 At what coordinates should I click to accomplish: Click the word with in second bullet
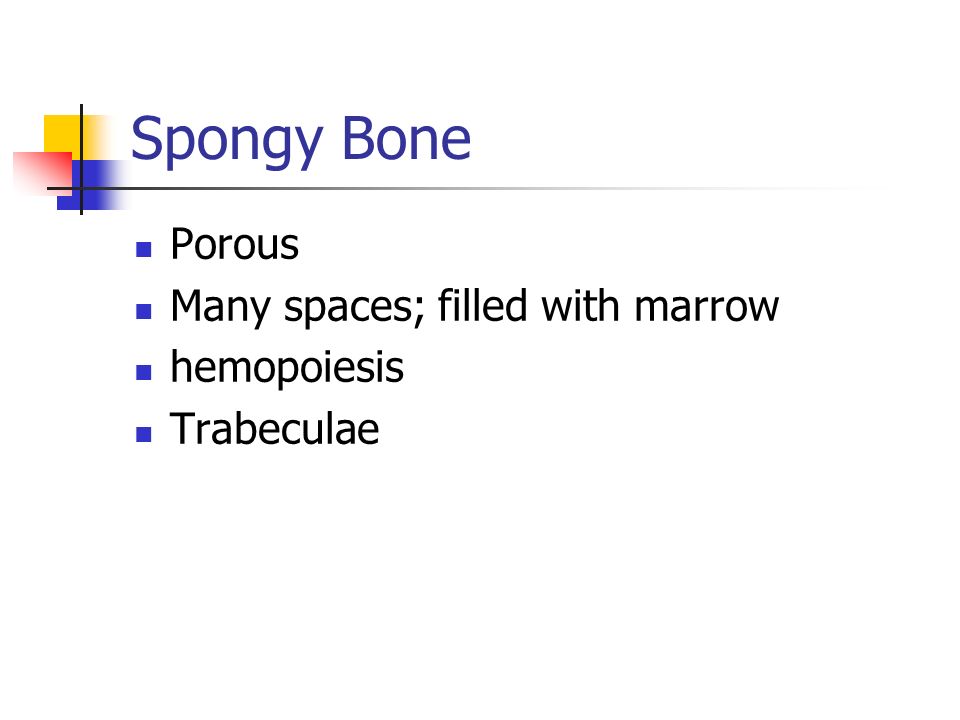pos(580,304)
